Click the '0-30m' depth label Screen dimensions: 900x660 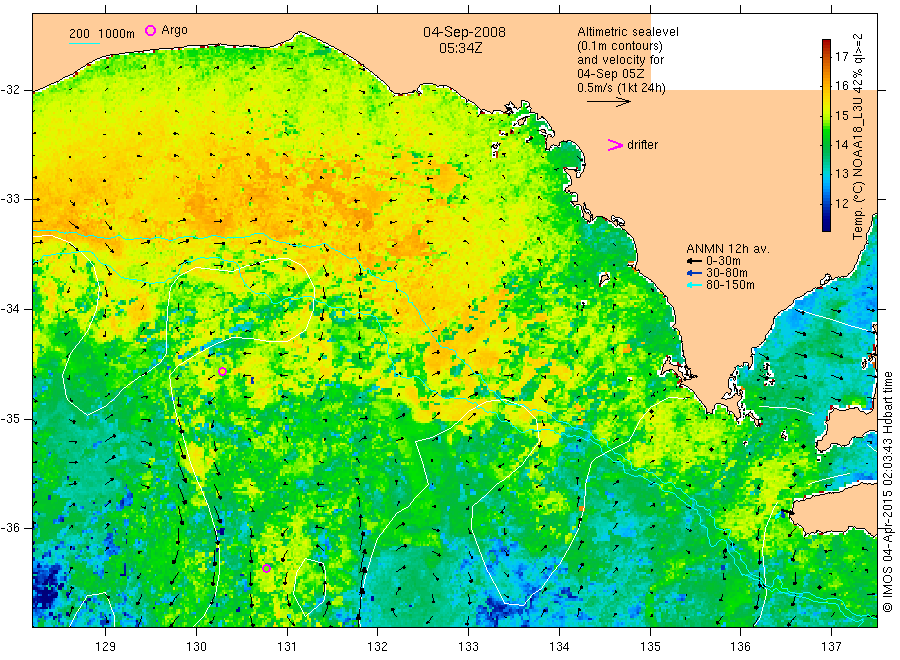point(723,261)
